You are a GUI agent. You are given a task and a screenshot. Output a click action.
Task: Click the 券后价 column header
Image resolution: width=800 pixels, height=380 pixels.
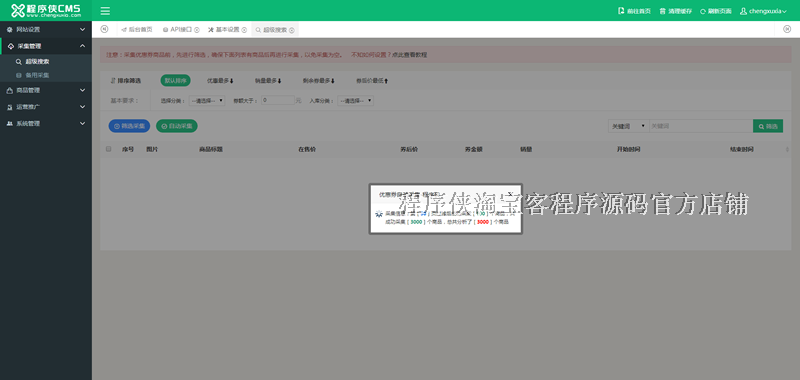click(x=409, y=149)
